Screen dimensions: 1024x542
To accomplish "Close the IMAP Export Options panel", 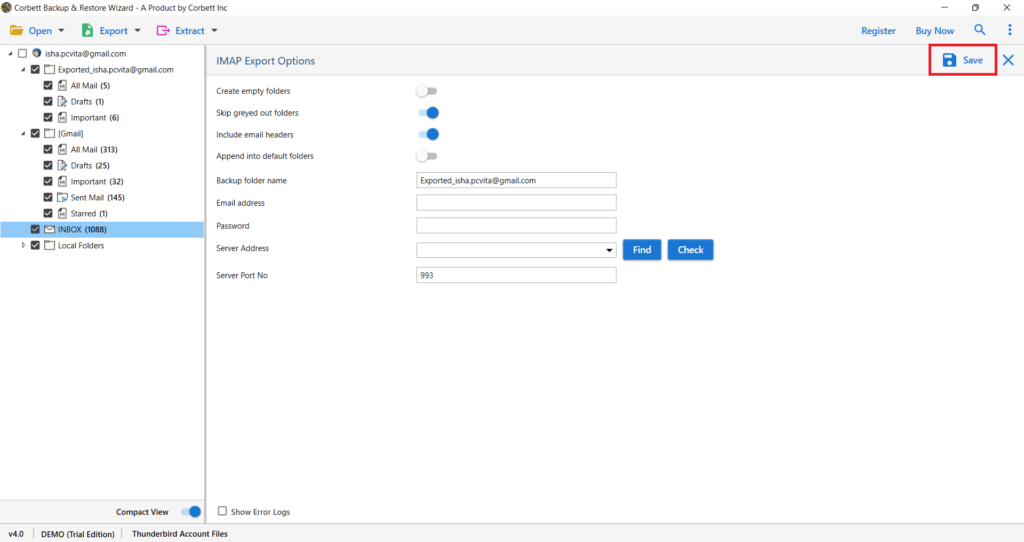I will click(x=1008, y=60).
